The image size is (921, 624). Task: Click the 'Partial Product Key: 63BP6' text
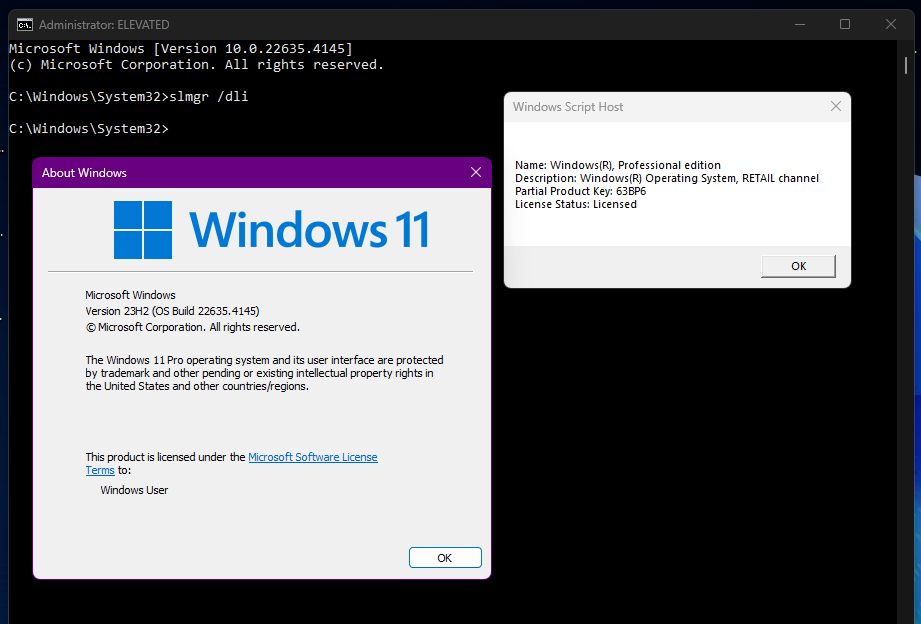coord(580,192)
